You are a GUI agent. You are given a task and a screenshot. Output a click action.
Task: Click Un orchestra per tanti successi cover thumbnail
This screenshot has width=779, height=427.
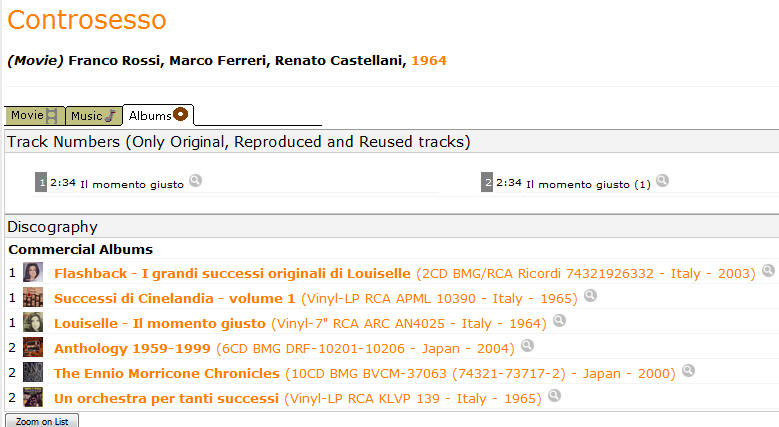pyautogui.click(x=33, y=397)
